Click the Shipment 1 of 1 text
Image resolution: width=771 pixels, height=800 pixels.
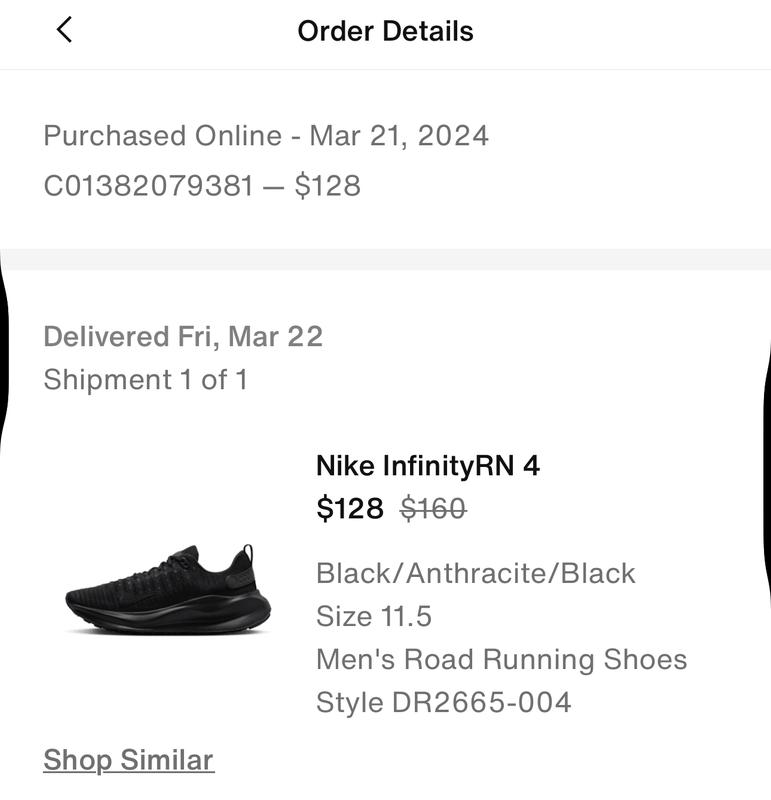(x=145, y=380)
